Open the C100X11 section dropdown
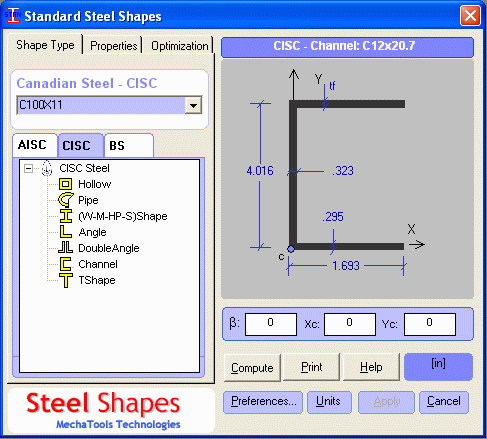487x439 pixels. [x=193, y=105]
